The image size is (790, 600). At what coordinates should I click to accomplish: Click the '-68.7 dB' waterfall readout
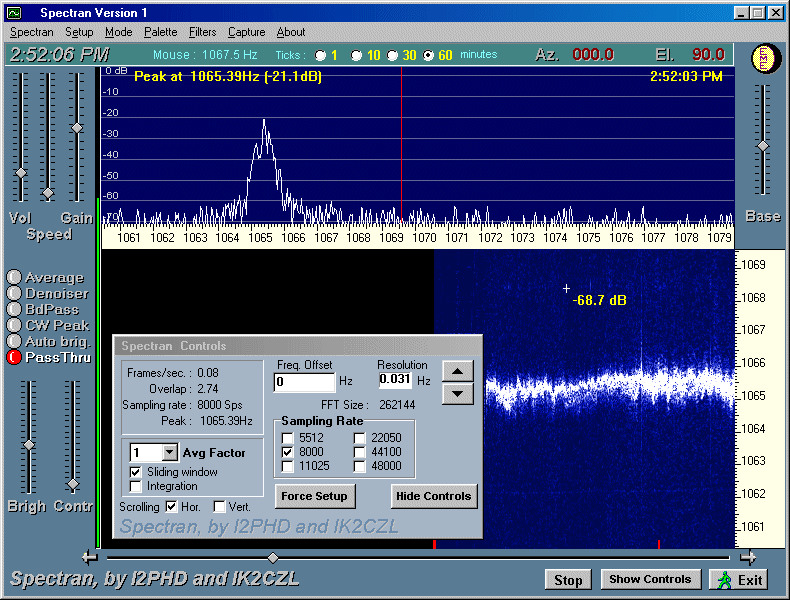(600, 301)
